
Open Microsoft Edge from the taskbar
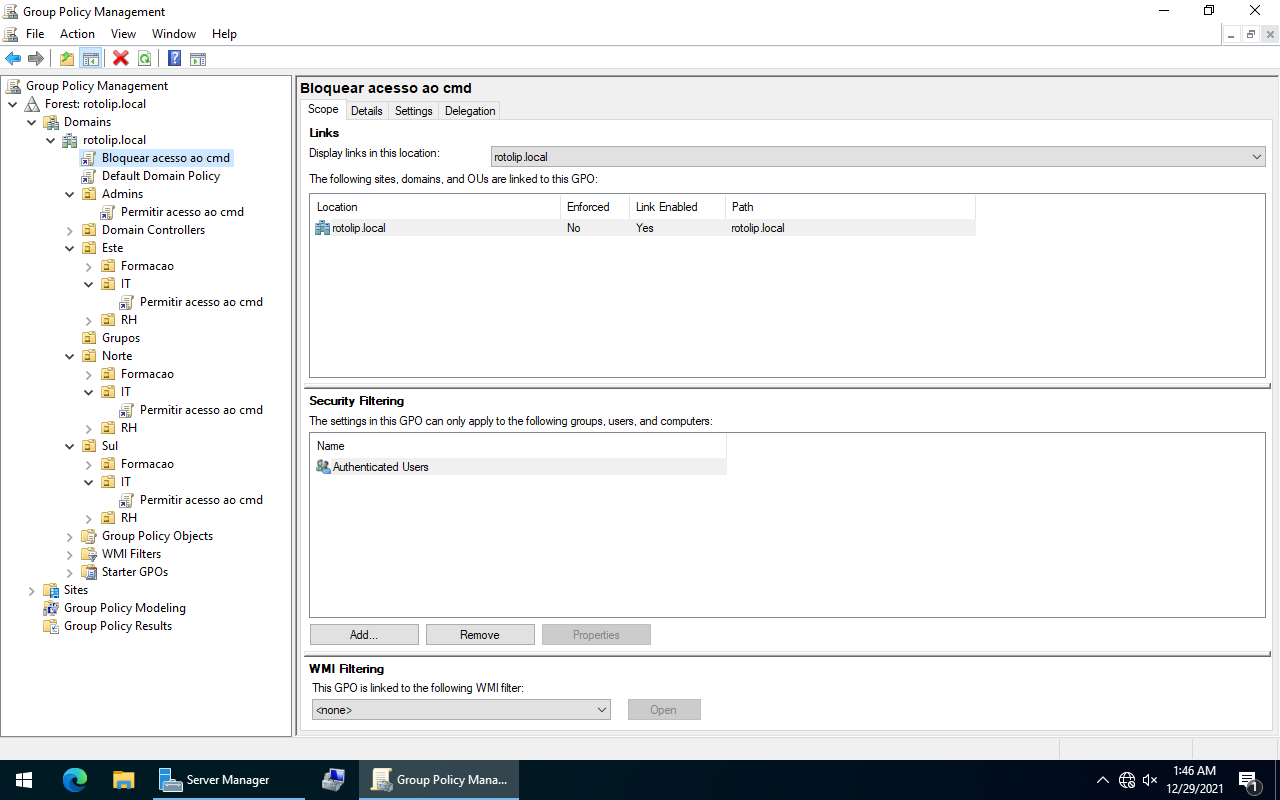75,780
